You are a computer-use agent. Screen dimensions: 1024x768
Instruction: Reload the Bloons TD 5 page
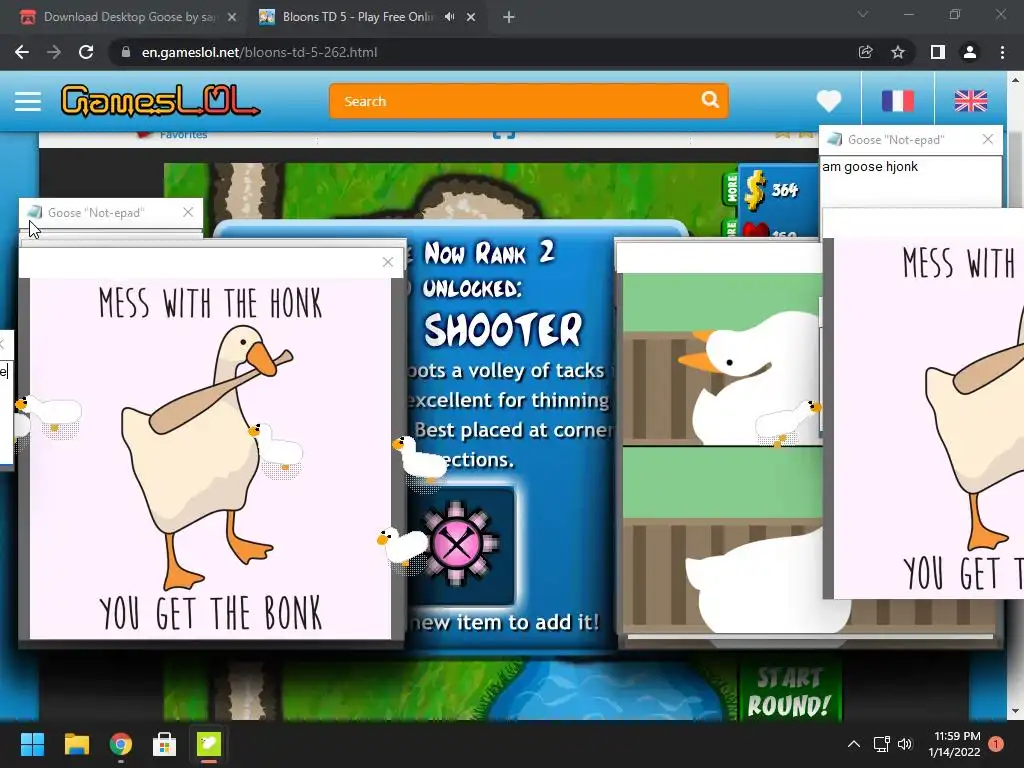pyautogui.click(x=86, y=52)
